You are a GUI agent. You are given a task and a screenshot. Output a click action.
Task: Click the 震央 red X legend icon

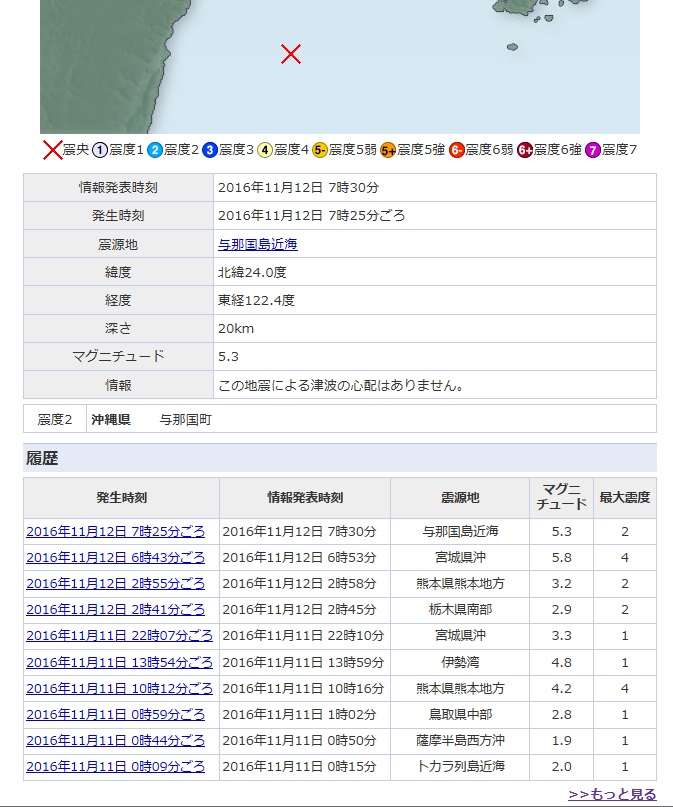[x=52, y=150]
